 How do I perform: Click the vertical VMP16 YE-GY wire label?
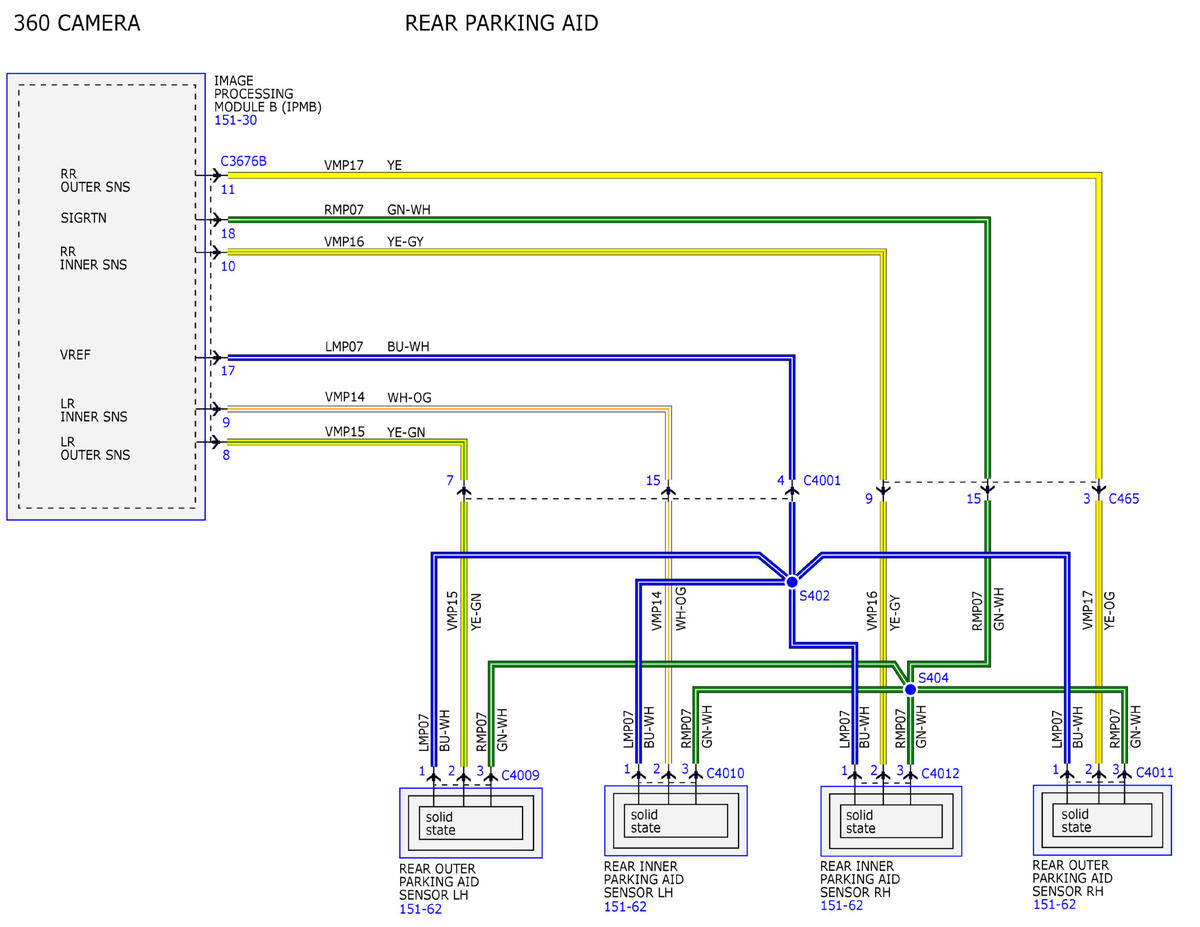[x=883, y=609]
